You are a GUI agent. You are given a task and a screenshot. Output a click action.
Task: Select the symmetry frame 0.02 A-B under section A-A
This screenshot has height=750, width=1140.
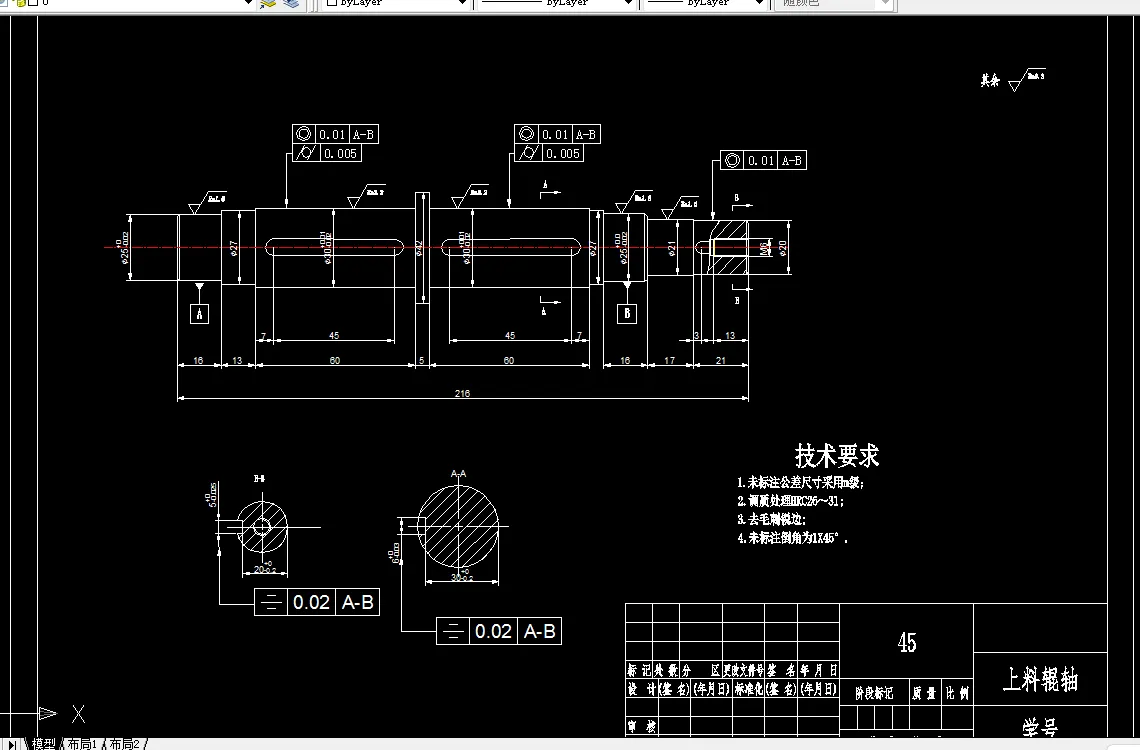499,631
